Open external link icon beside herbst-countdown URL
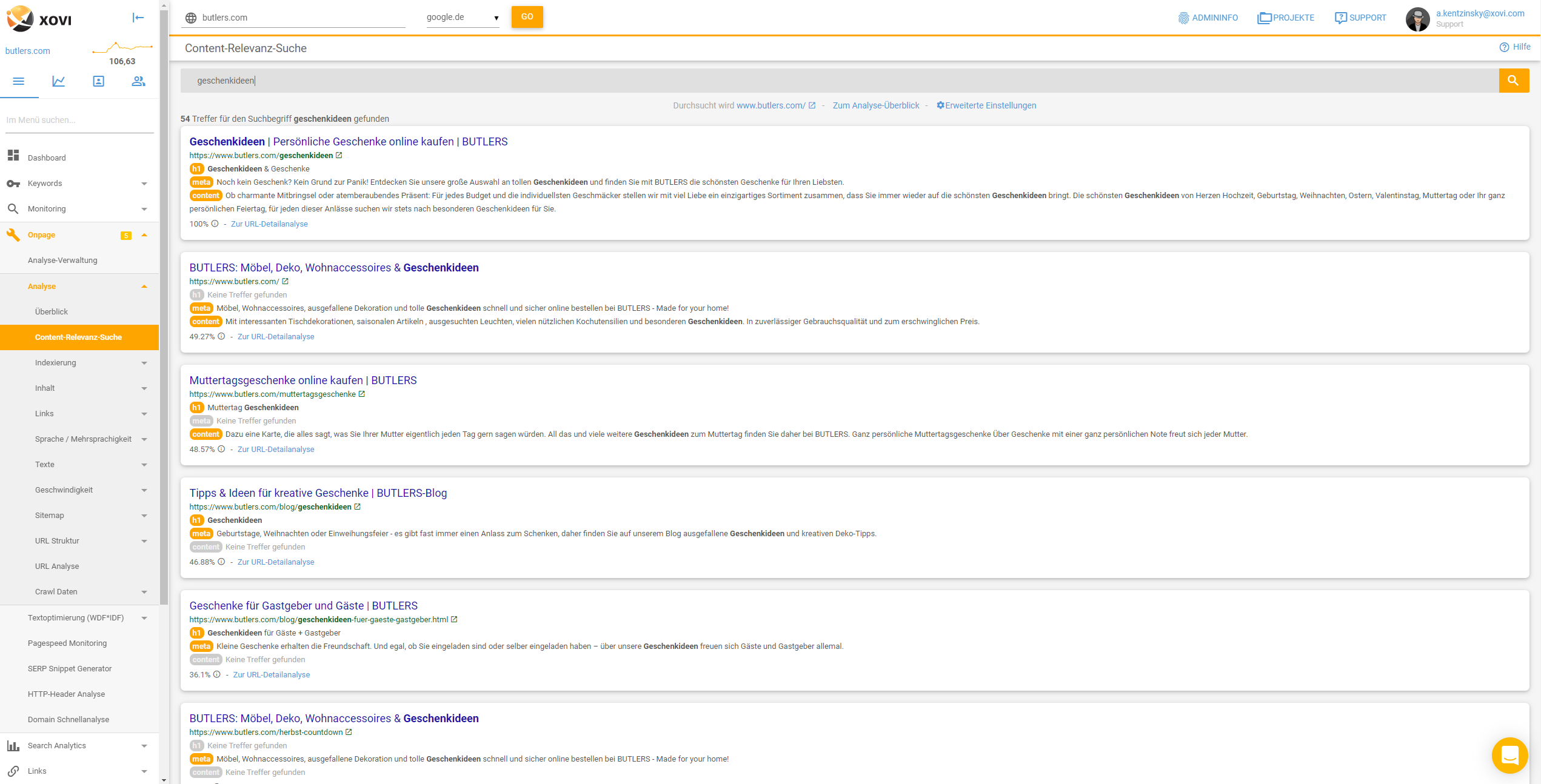The width and height of the screenshot is (1541, 784). [x=349, y=733]
